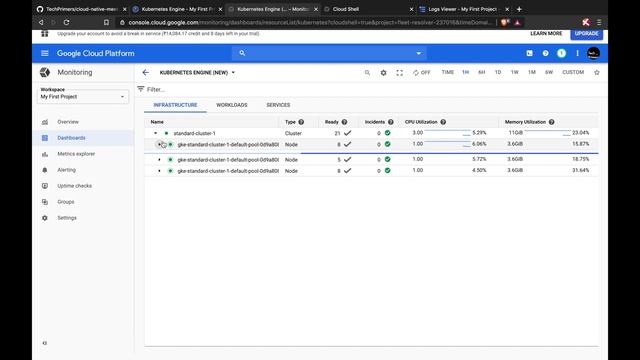Open the search bar dropdown arrow

click(418, 53)
